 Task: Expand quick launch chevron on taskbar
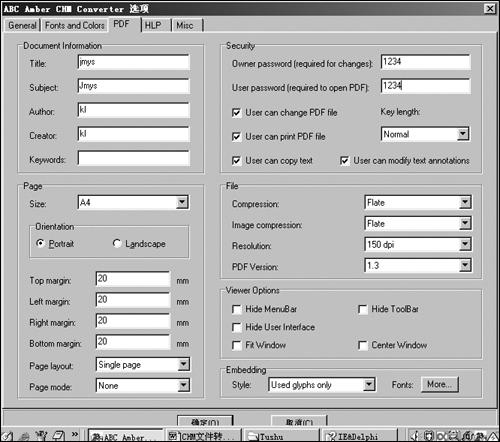[75, 434]
